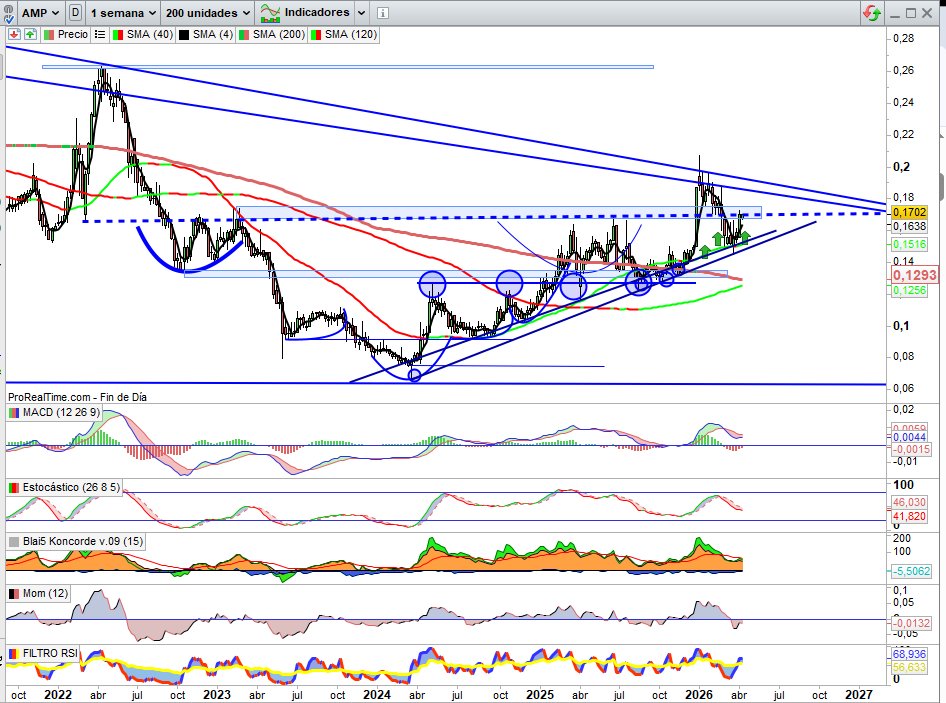This screenshot has width=946, height=703.
Task: Click the chart link group icon beside AMP
Action: tap(8, 13)
